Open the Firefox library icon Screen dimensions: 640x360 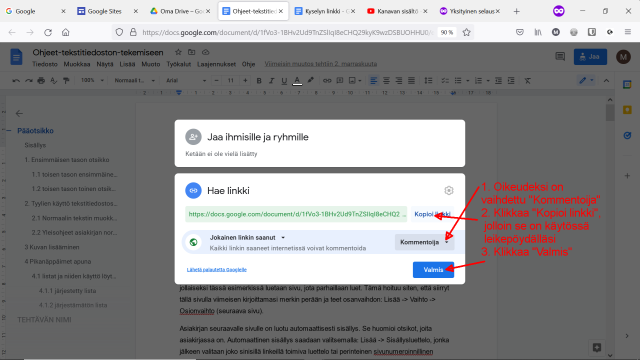[538, 32]
